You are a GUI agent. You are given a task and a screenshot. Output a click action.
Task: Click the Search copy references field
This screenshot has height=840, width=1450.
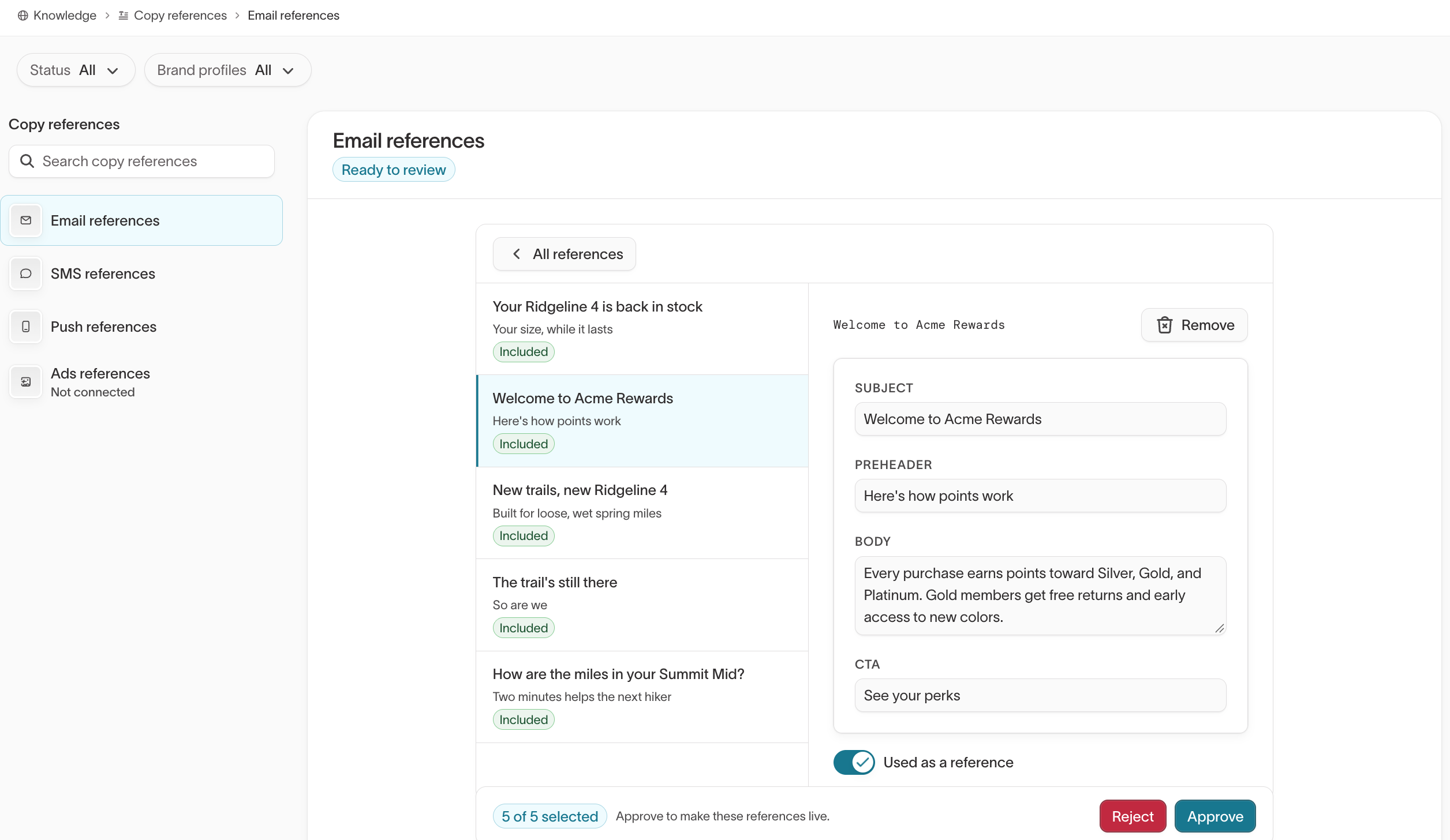141,161
